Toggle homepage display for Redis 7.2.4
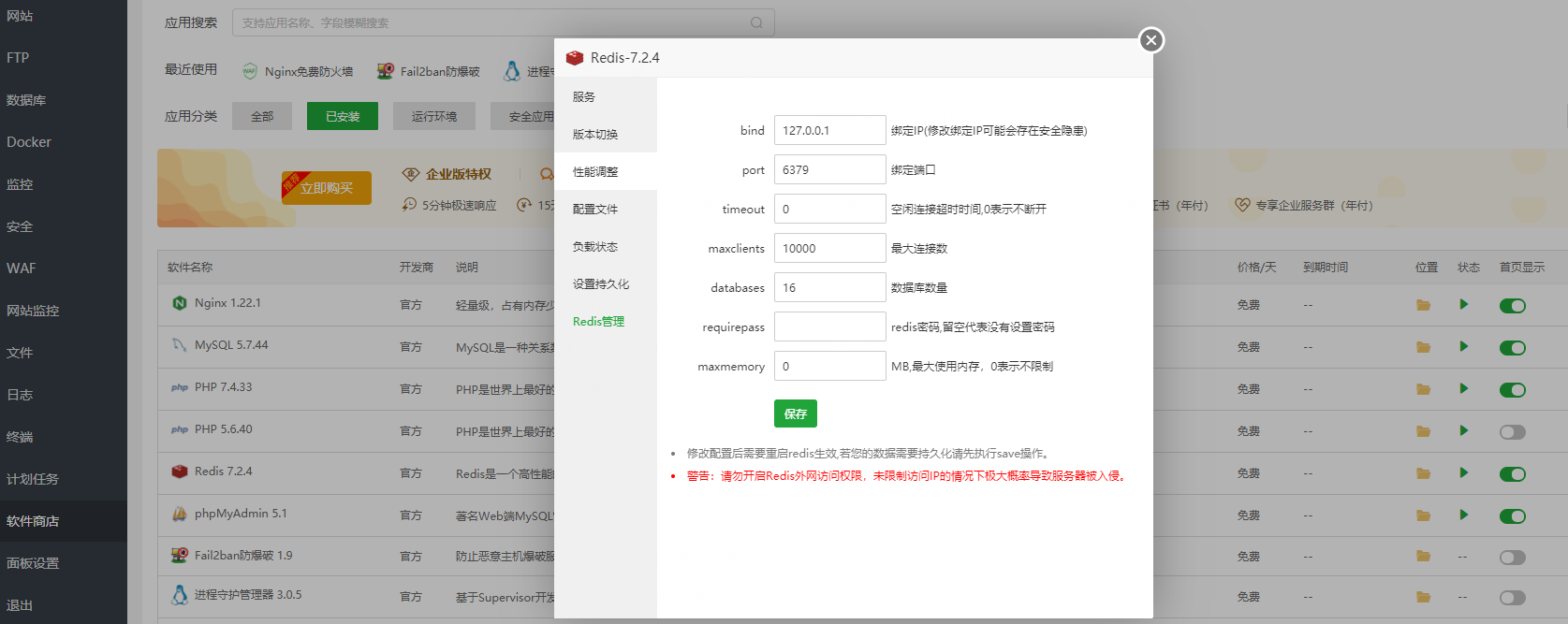Image resolution: width=1568 pixels, height=624 pixels. click(1513, 474)
